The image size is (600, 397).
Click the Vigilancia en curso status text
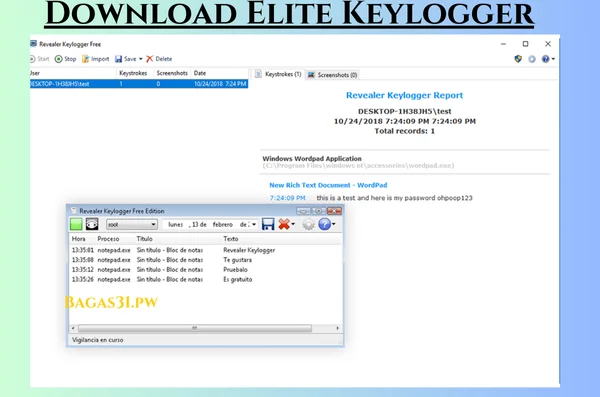pyautogui.click(x=98, y=340)
